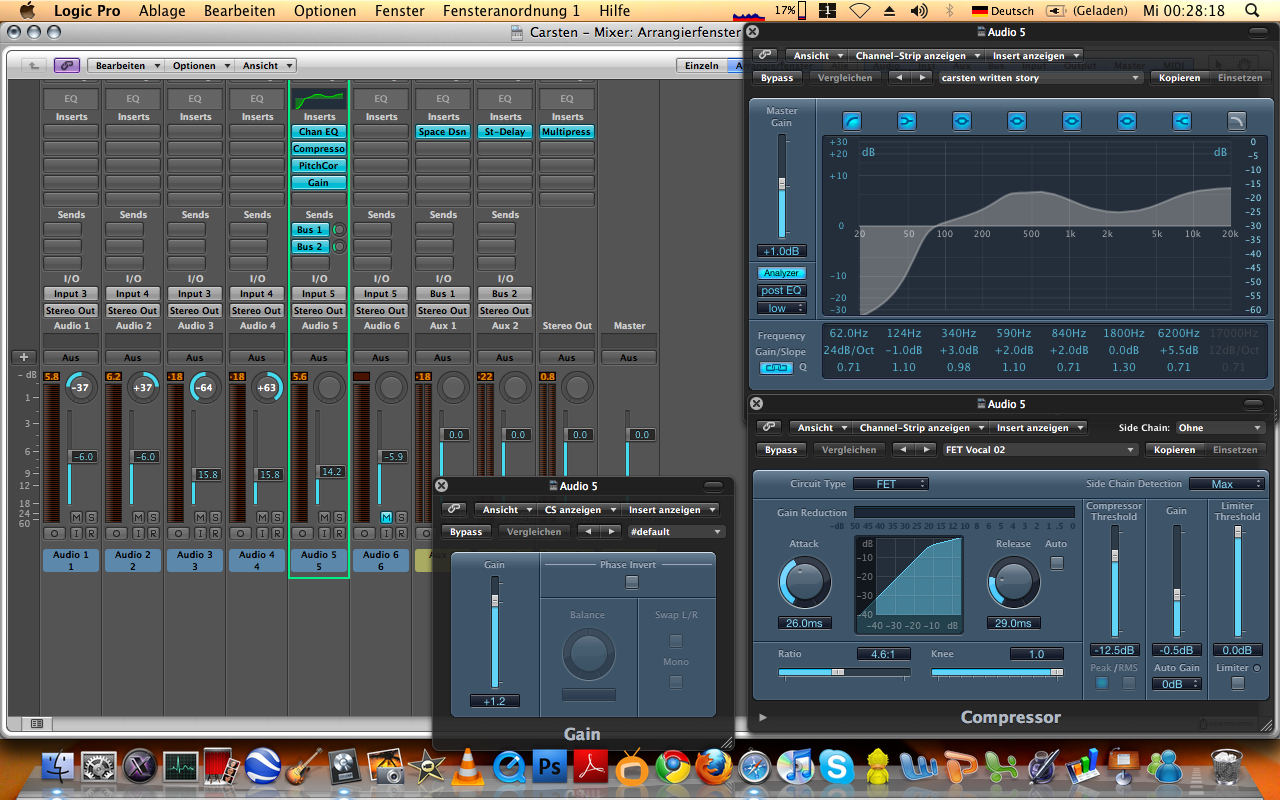Click the link icon in the Gain plugin window
Image resolution: width=1280 pixels, height=800 pixels.
point(455,509)
